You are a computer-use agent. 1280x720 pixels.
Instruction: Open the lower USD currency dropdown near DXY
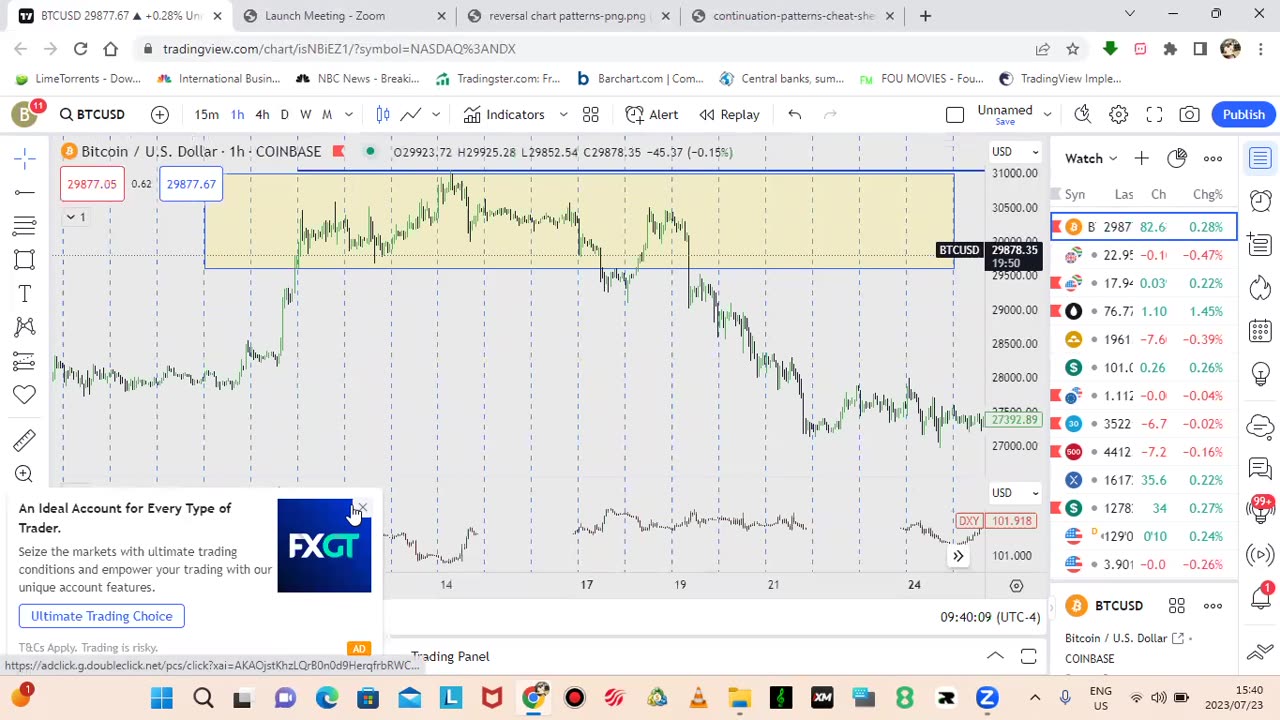[x=1014, y=493]
